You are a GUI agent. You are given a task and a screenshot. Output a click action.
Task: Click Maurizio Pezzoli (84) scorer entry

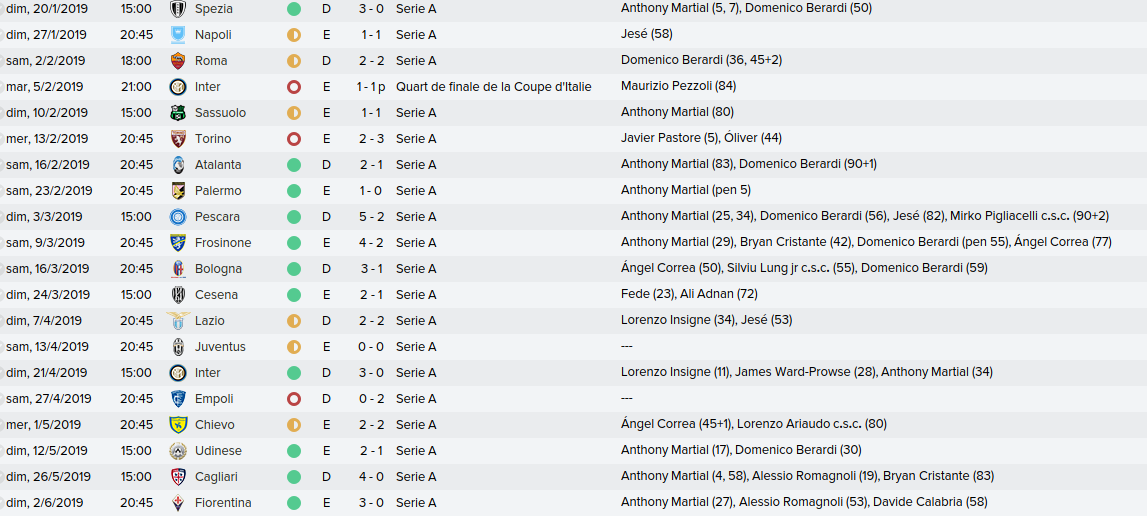(x=678, y=86)
